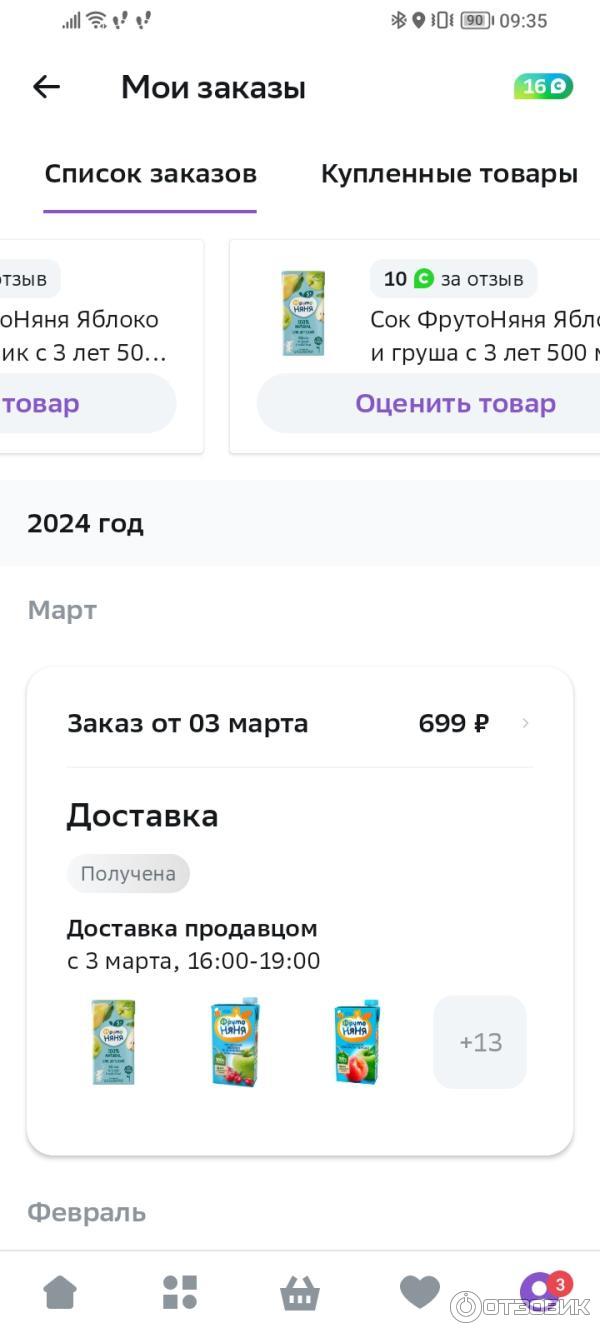Expand order details chevron next to 699 ₽

pos(526,723)
